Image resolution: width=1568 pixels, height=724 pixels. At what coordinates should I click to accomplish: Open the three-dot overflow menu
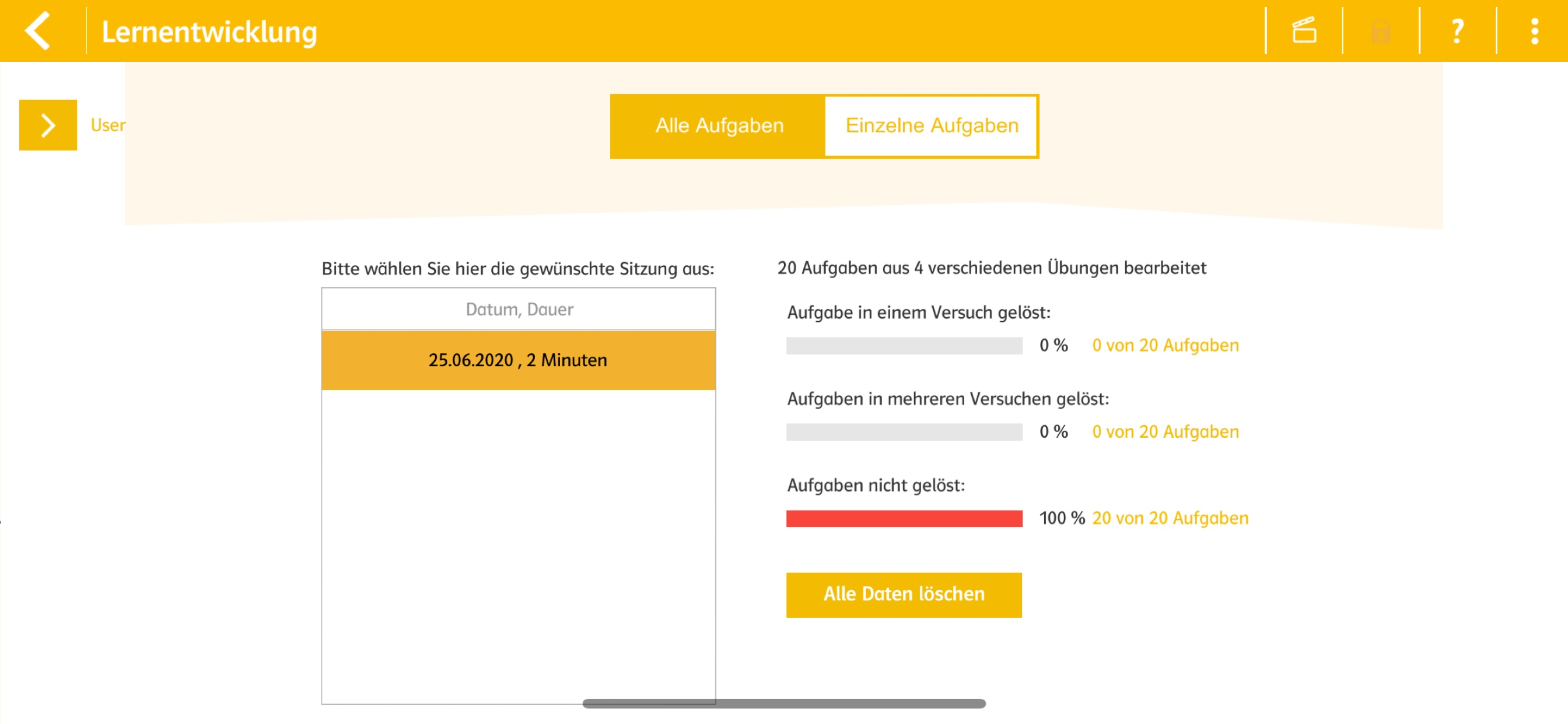click(1535, 31)
